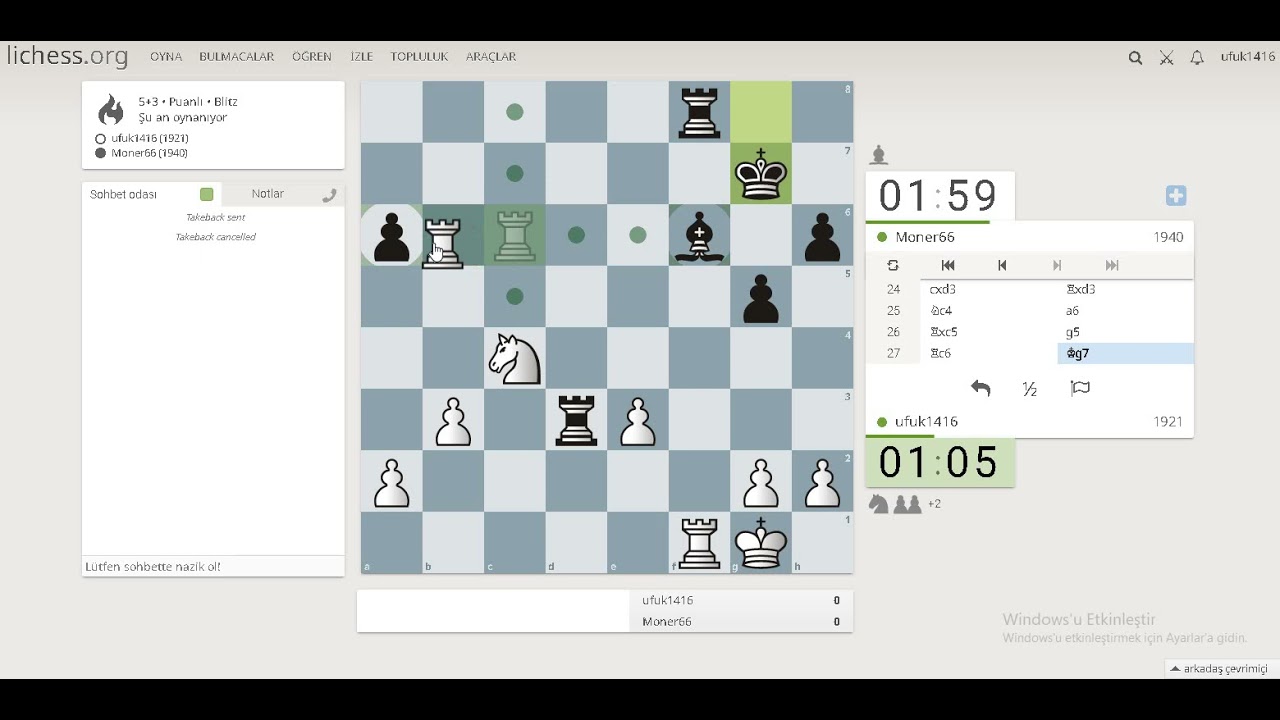
Task: Select move 26 g5
Action: [x=1125, y=332]
